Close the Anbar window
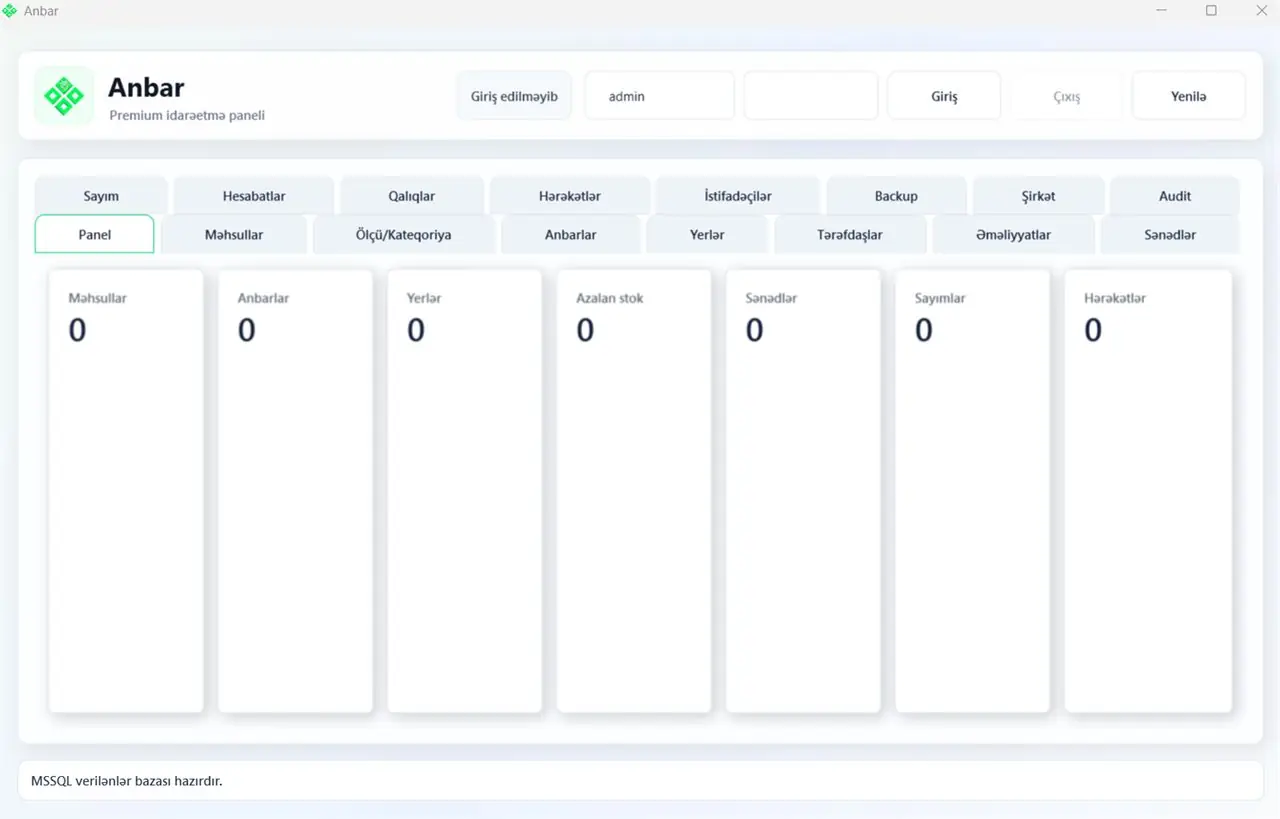This screenshot has height=819, width=1280. coord(1261,10)
